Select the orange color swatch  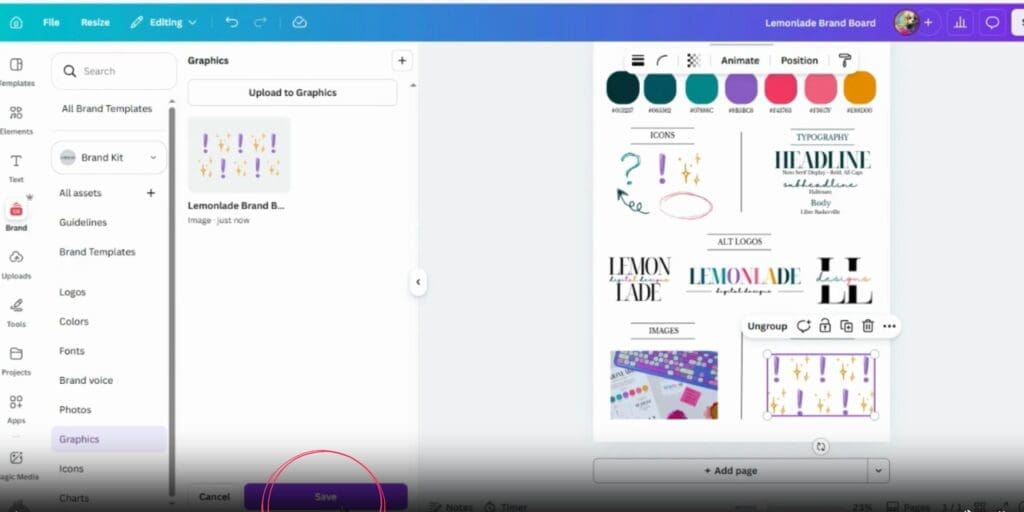[x=859, y=88]
